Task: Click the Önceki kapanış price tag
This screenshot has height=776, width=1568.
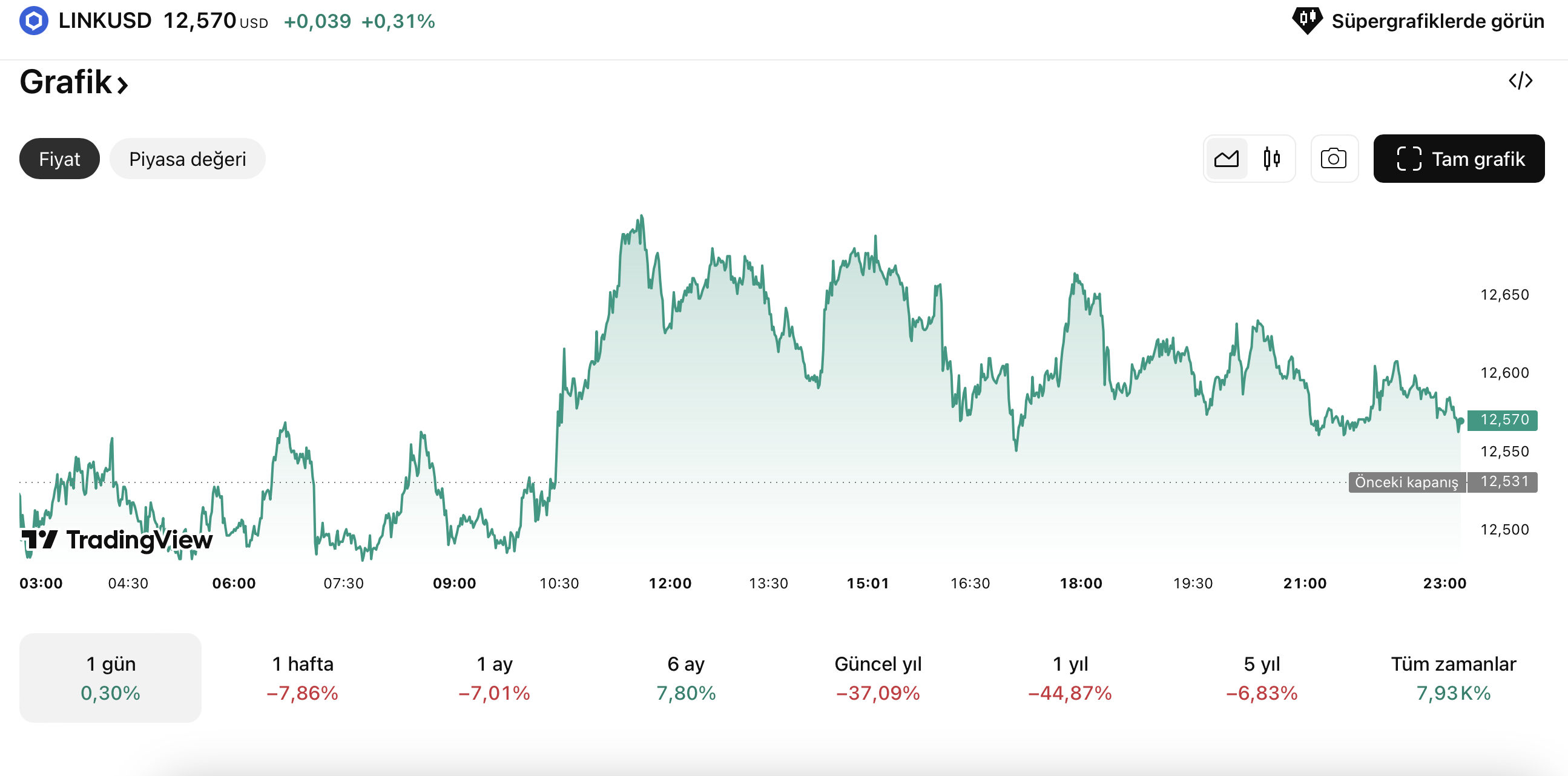Action: click(1406, 482)
